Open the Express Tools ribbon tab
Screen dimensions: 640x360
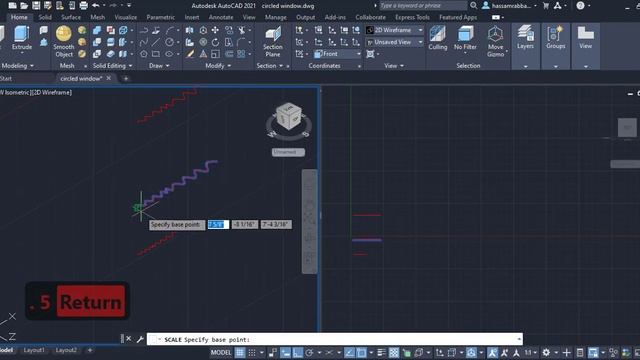coord(412,17)
